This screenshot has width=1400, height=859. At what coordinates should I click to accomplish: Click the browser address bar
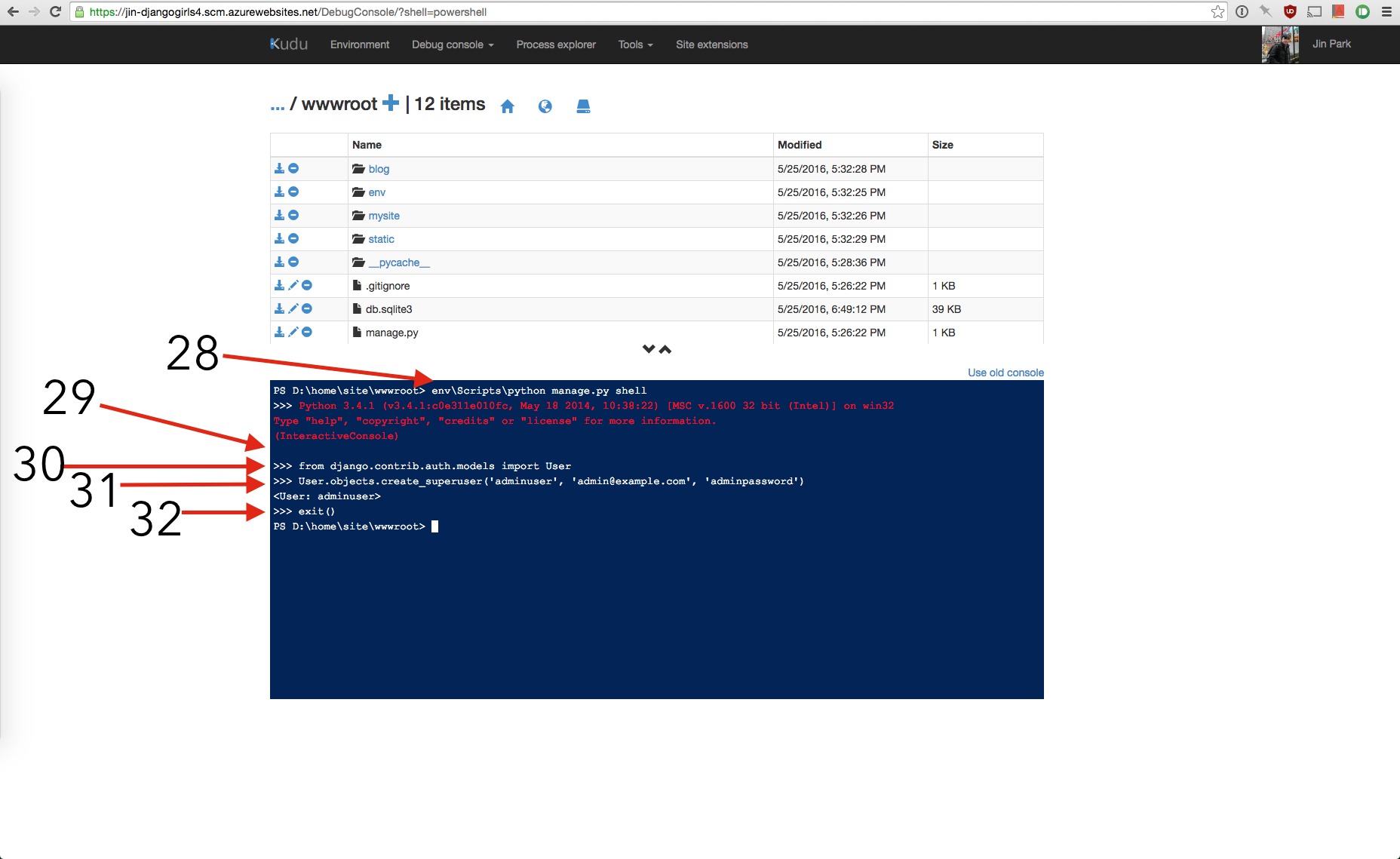pos(603,12)
